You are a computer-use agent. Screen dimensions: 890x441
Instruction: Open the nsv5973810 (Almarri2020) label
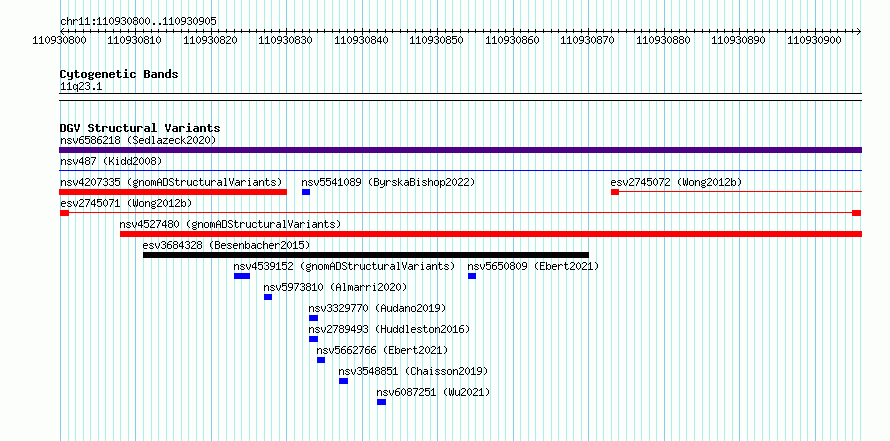click(x=335, y=287)
